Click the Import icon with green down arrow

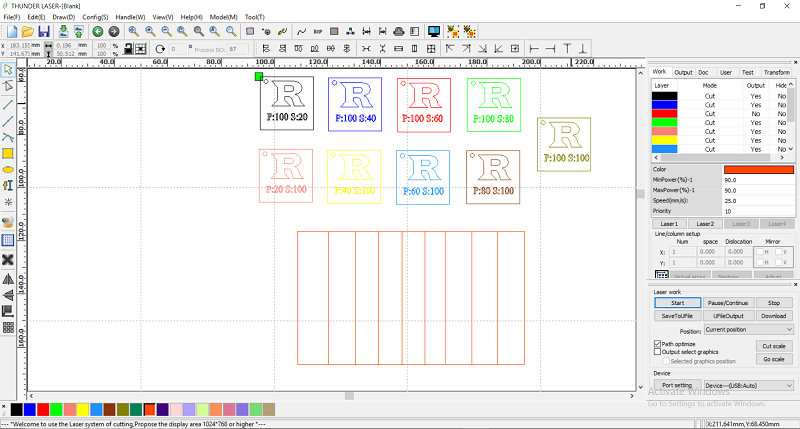point(63,32)
